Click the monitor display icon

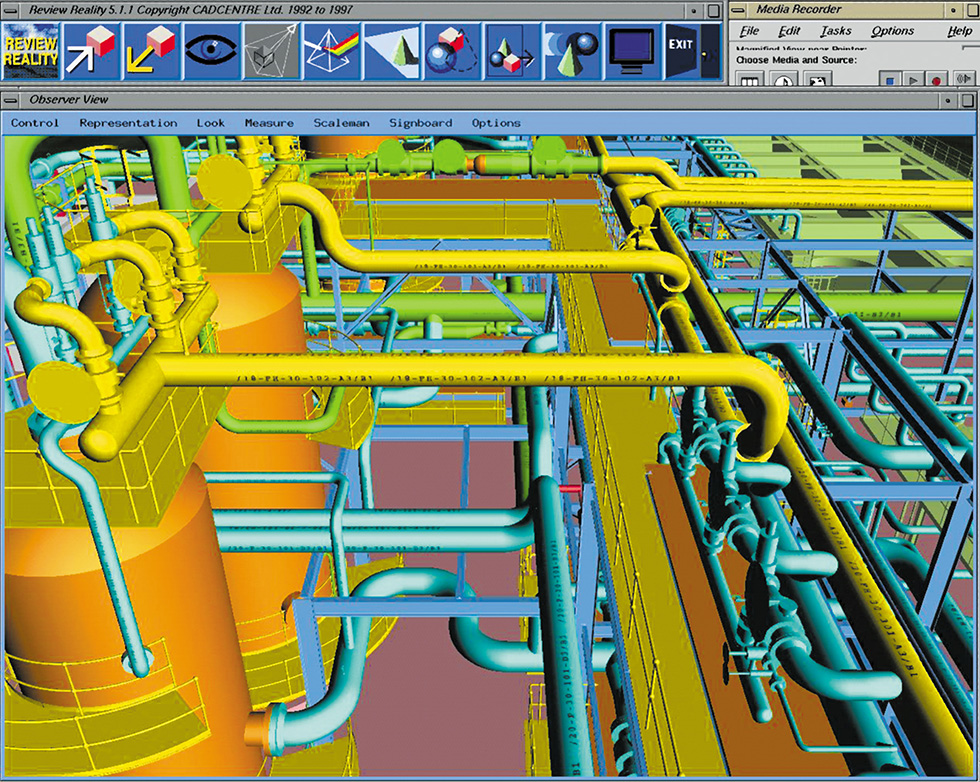tap(631, 50)
